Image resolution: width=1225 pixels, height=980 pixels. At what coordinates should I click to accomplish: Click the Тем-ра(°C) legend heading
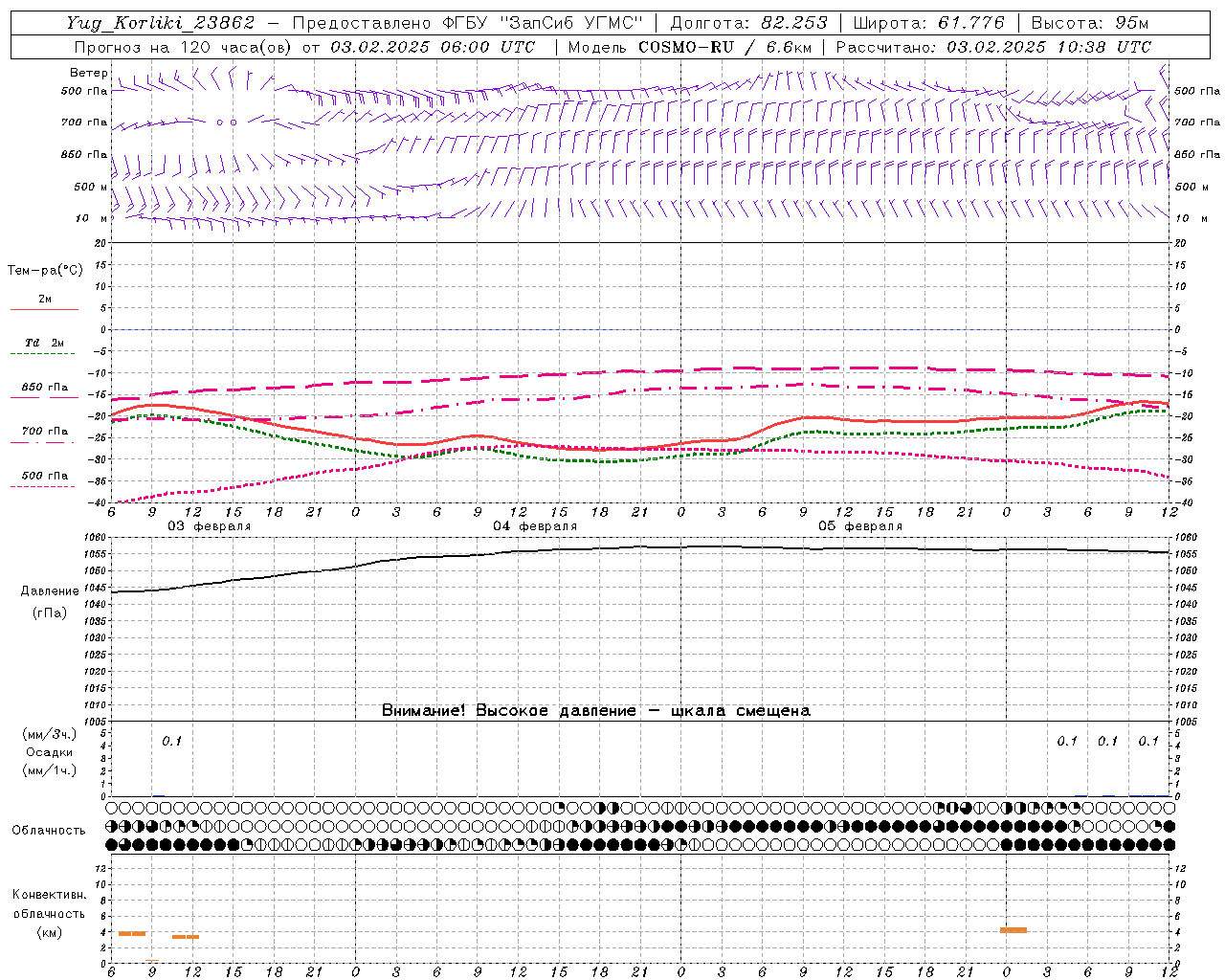click(45, 271)
